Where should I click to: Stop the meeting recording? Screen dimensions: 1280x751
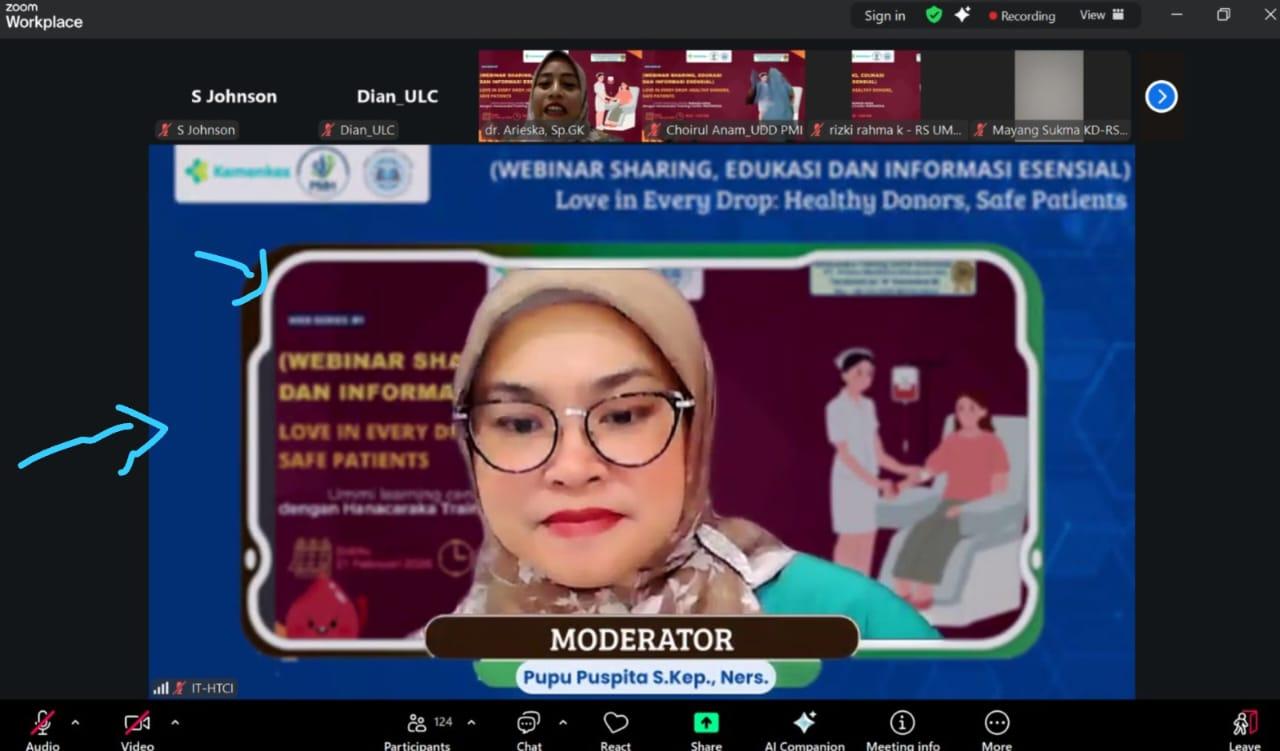click(1022, 15)
